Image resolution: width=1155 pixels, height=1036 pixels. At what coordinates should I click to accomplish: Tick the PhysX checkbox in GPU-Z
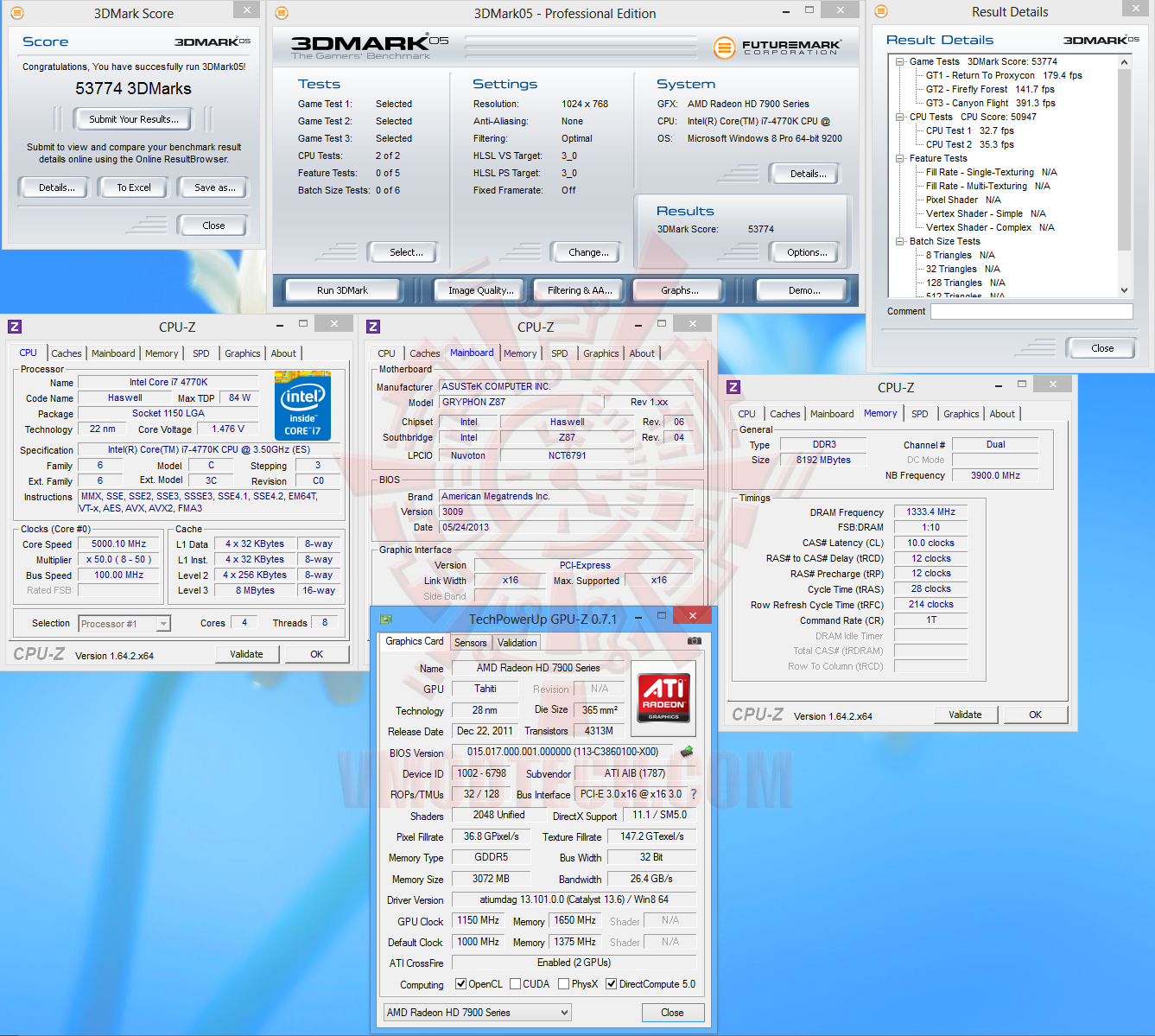[564, 984]
